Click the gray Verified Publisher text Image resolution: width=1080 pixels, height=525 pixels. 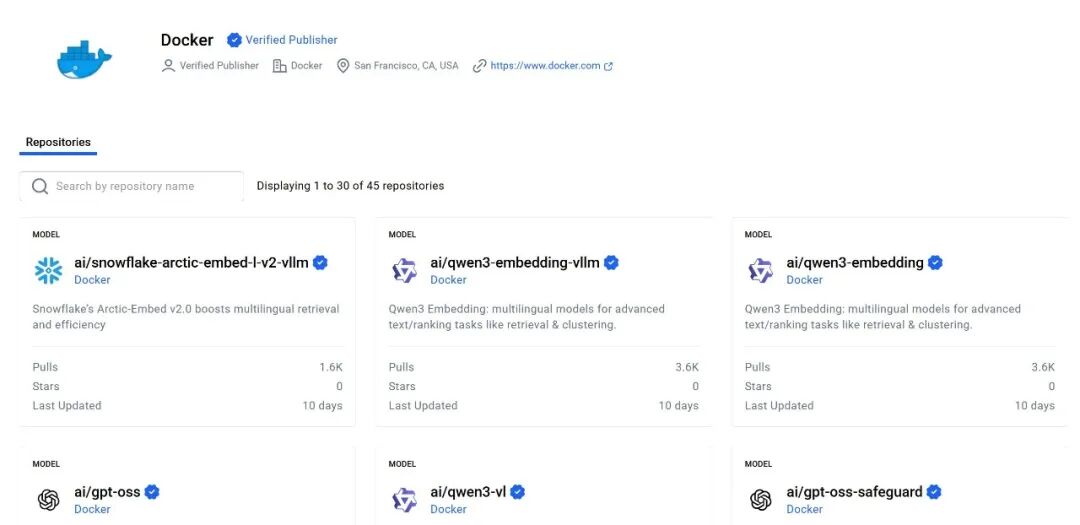pos(219,66)
